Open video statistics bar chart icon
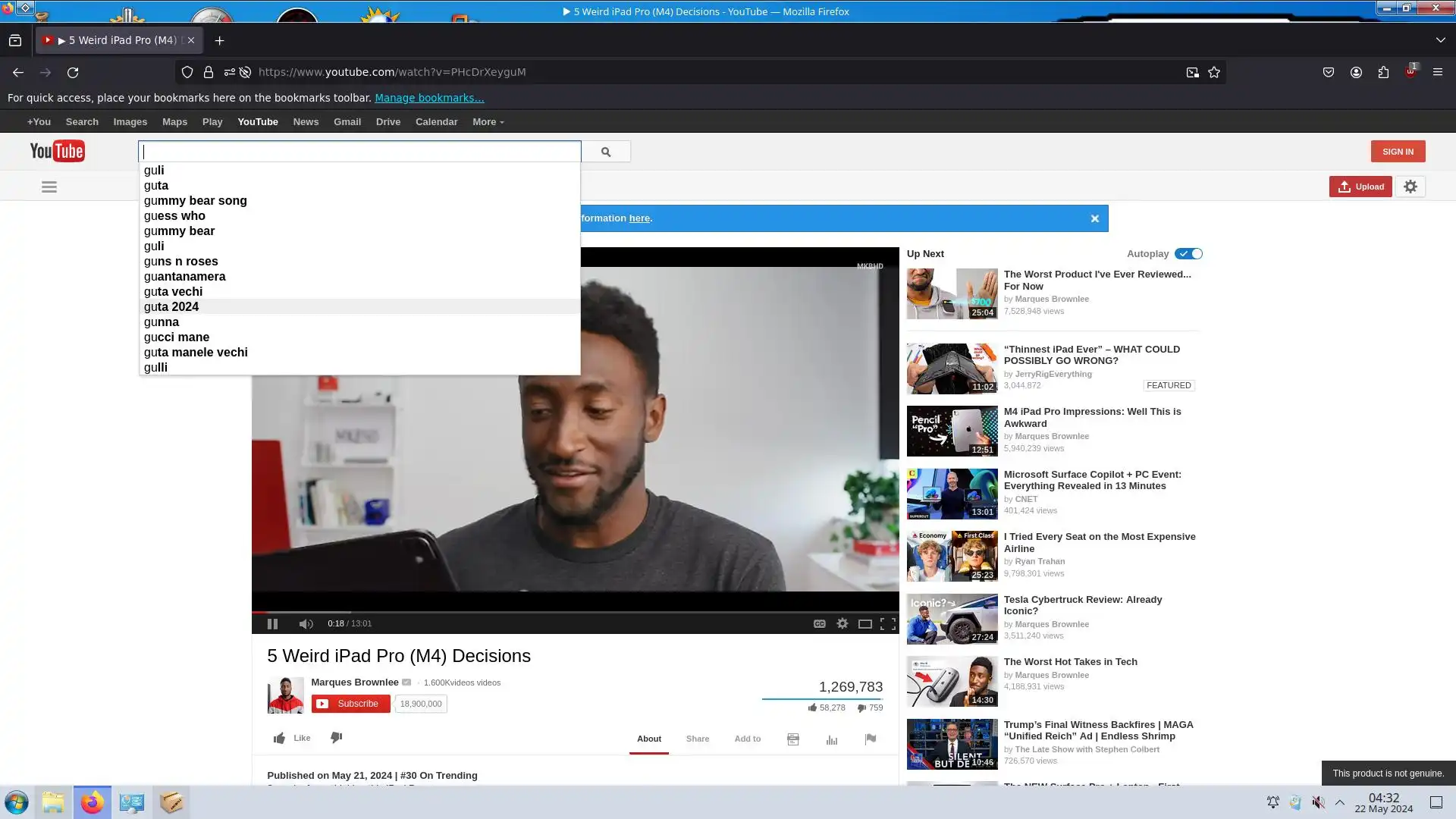The image size is (1456, 819). [x=831, y=739]
